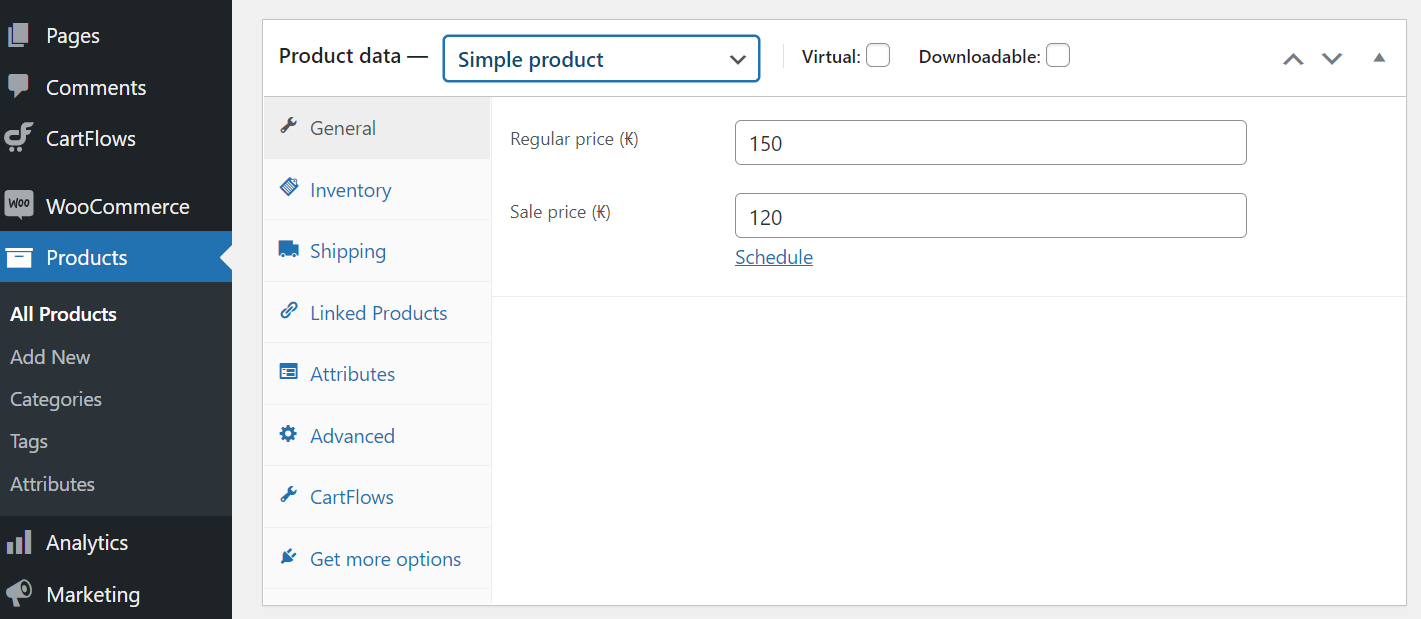Click the WooCommerce logo icon
This screenshot has width=1421, height=619.
tap(18, 206)
